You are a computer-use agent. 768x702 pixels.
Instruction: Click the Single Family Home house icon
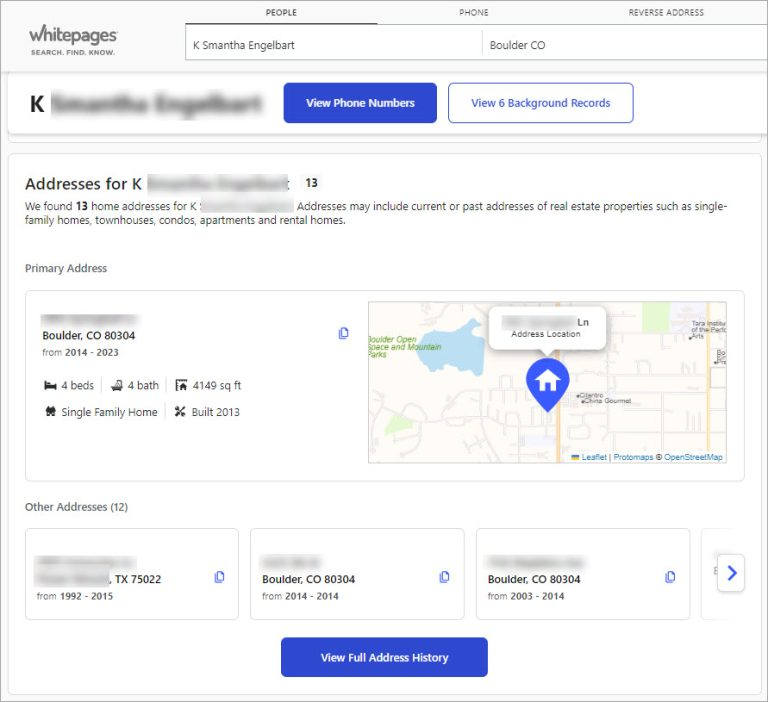tap(50, 412)
